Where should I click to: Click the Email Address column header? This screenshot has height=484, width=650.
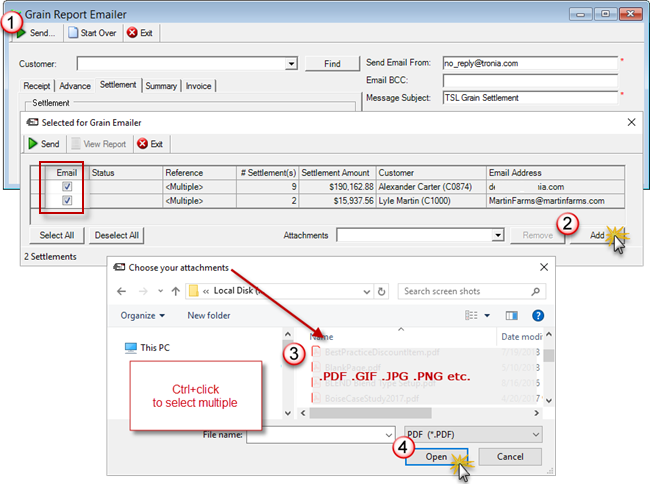pyautogui.click(x=555, y=173)
